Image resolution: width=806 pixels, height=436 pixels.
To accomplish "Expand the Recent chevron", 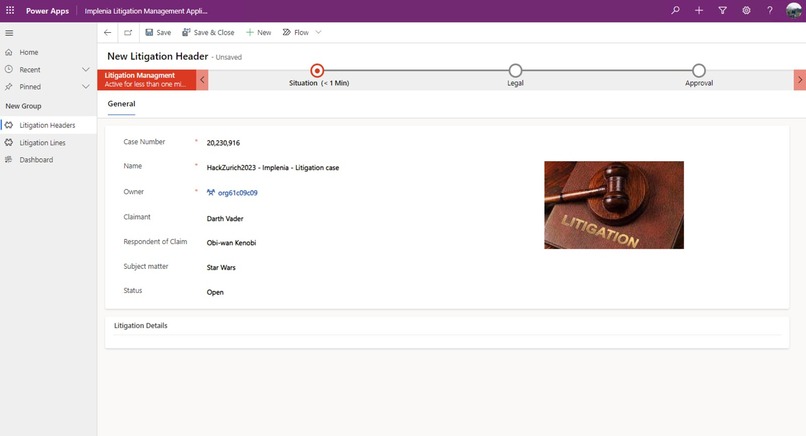I will 85,69.
